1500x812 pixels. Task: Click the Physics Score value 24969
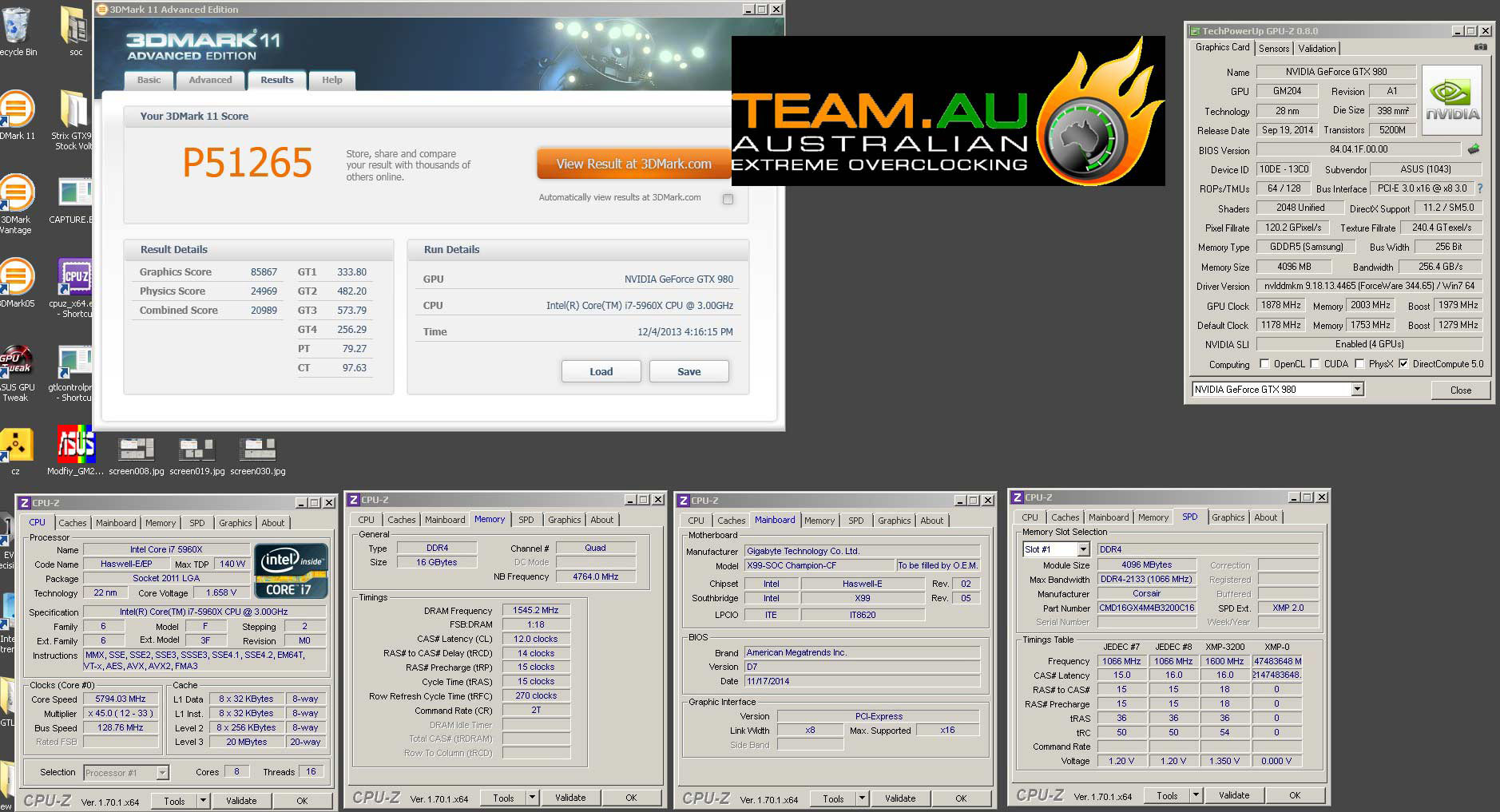[x=264, y=291]
